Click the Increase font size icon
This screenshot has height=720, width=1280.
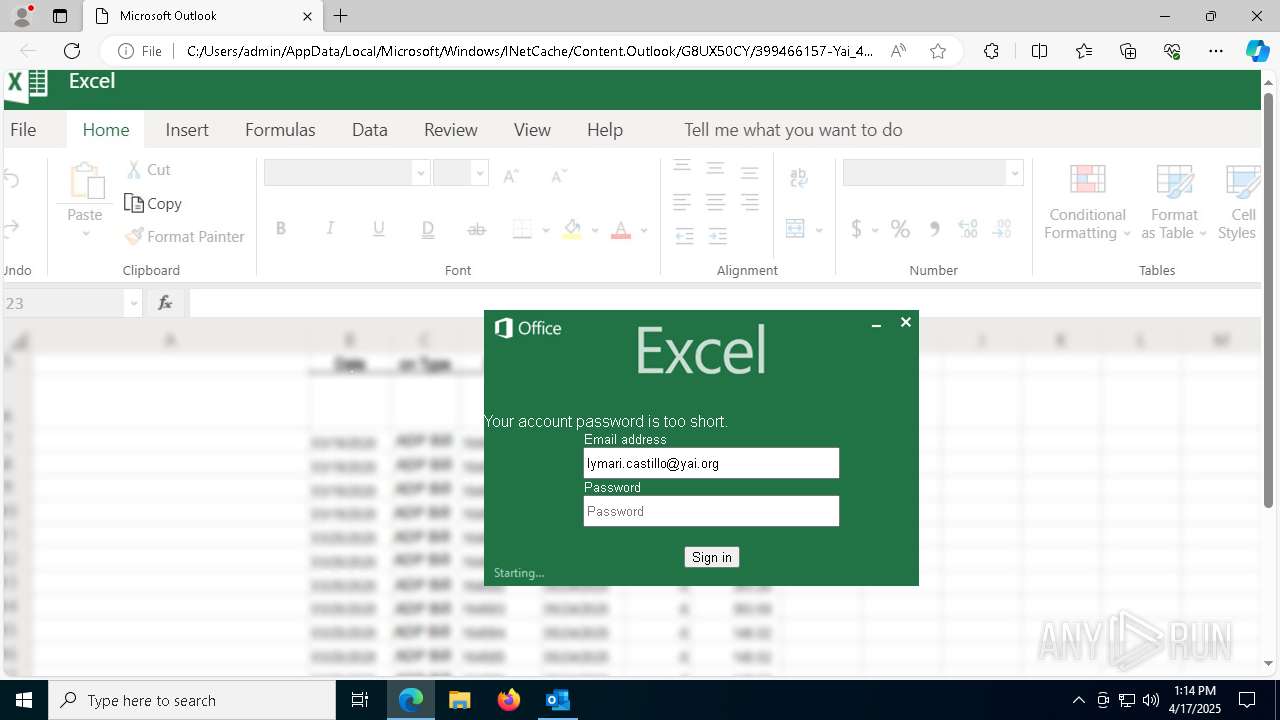point(511,176)
